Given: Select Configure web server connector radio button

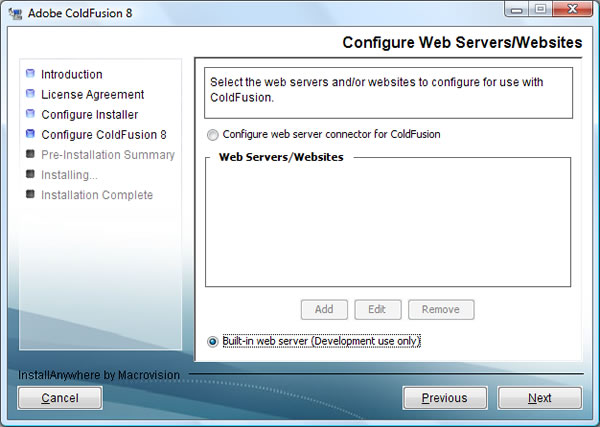Looking at the screenshot, I should pyautogui.click(x=213, y=135).
